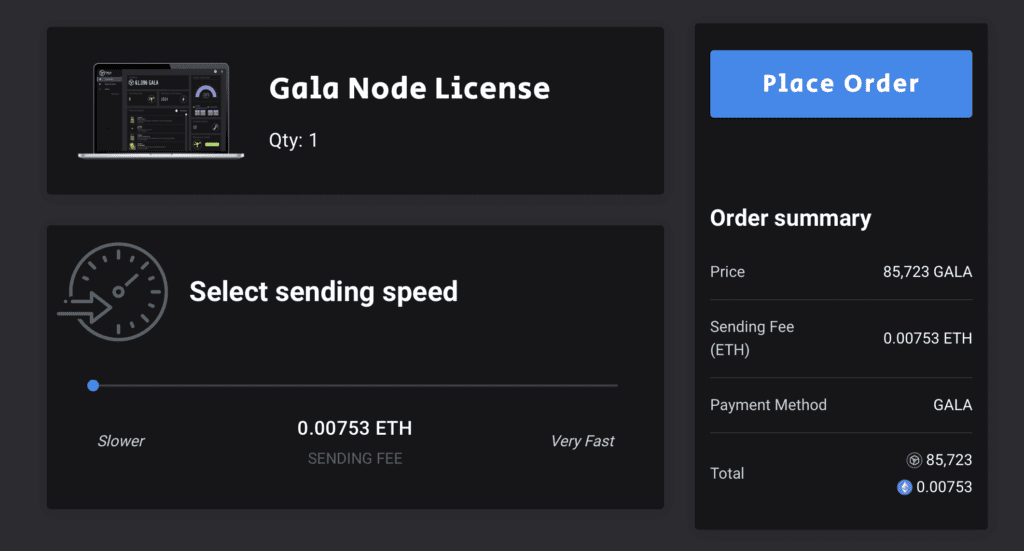Click the Very Fast speed label
Image resolution: width=1024 pixels, height=551 pixels.
(582, 441)
